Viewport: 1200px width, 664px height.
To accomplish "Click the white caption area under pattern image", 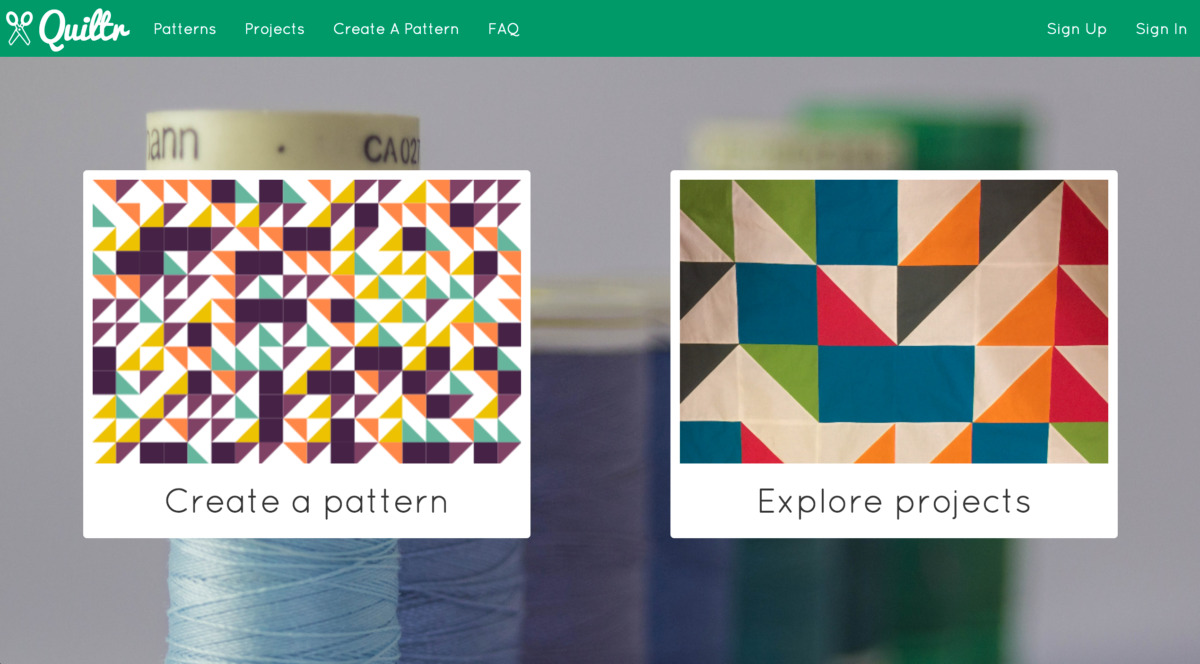I will click(x=307, y=500).
